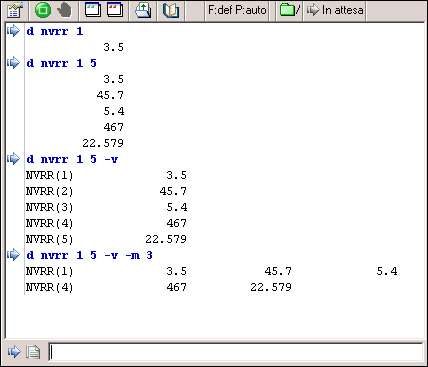Click the execute arrow next to input box
Image resolution: width=428 pixels, height=367 pixels.
pos(14,352)
